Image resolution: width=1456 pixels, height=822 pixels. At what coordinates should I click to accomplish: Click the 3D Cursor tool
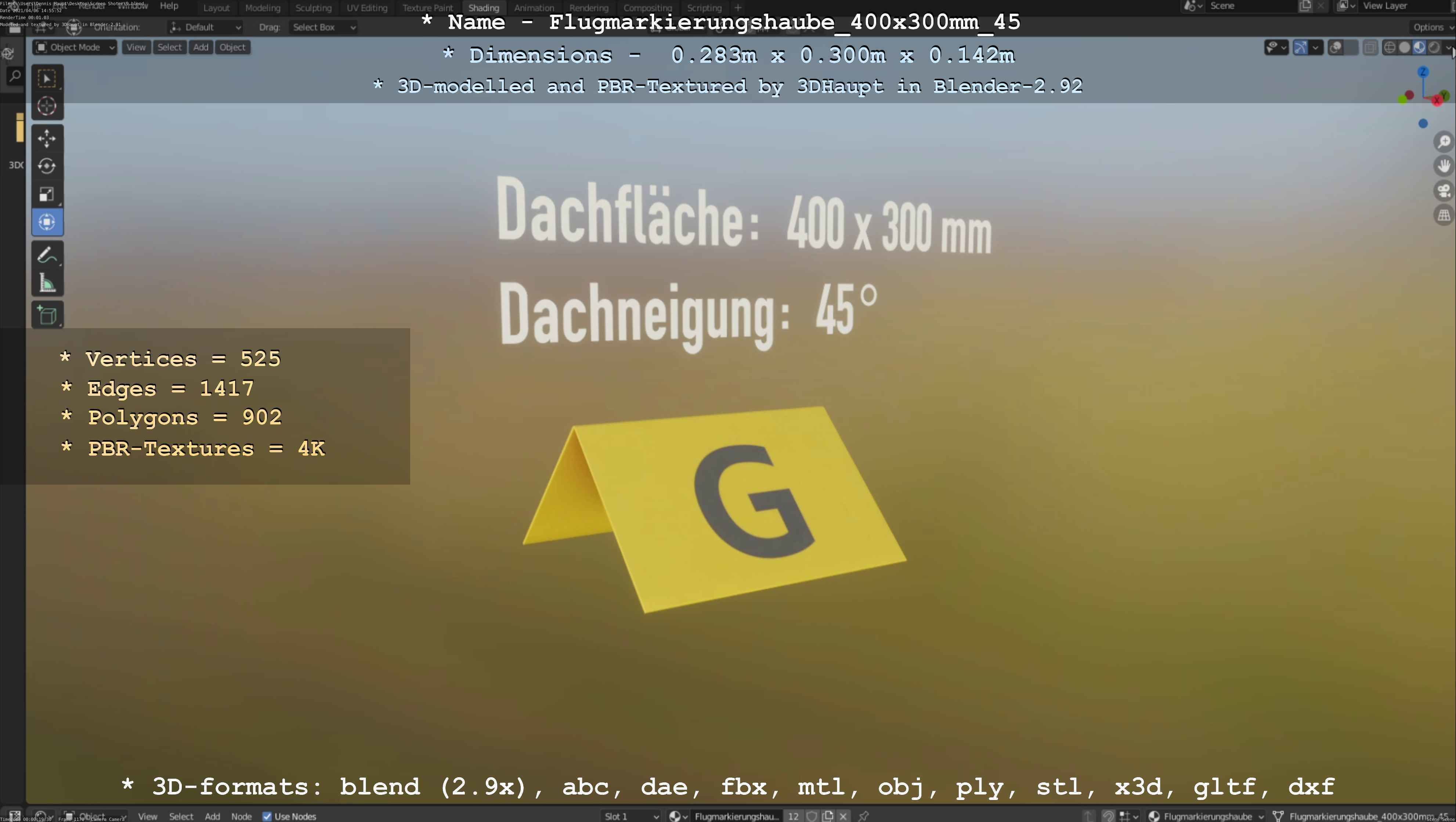coord(47,106)
